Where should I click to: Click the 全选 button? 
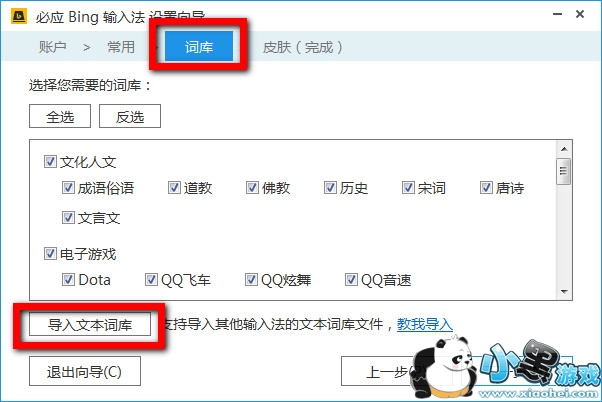coord(60,116)
